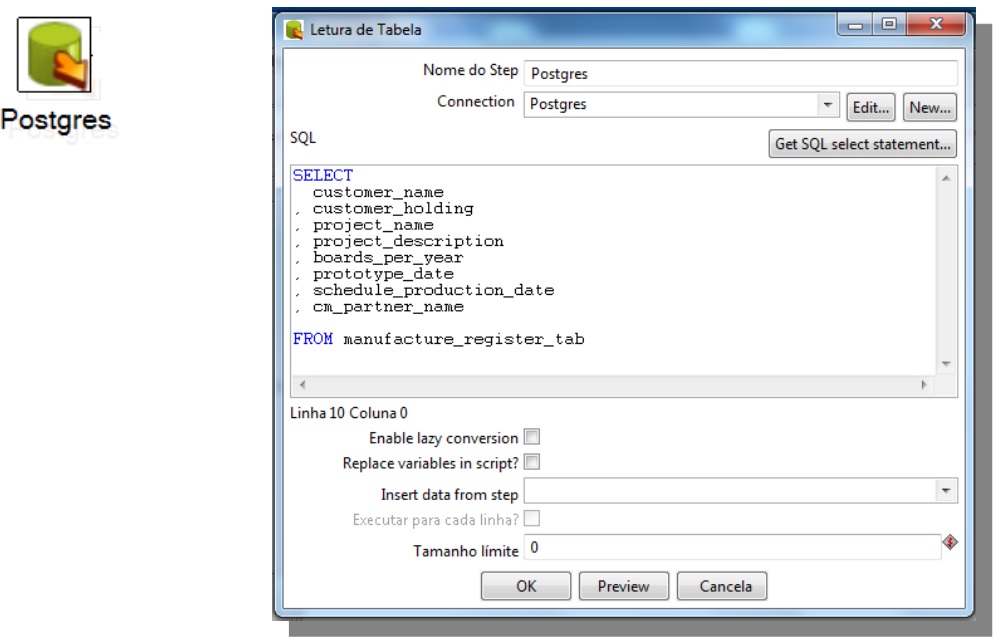Open the Connection dropdown list

click(827, 106)
